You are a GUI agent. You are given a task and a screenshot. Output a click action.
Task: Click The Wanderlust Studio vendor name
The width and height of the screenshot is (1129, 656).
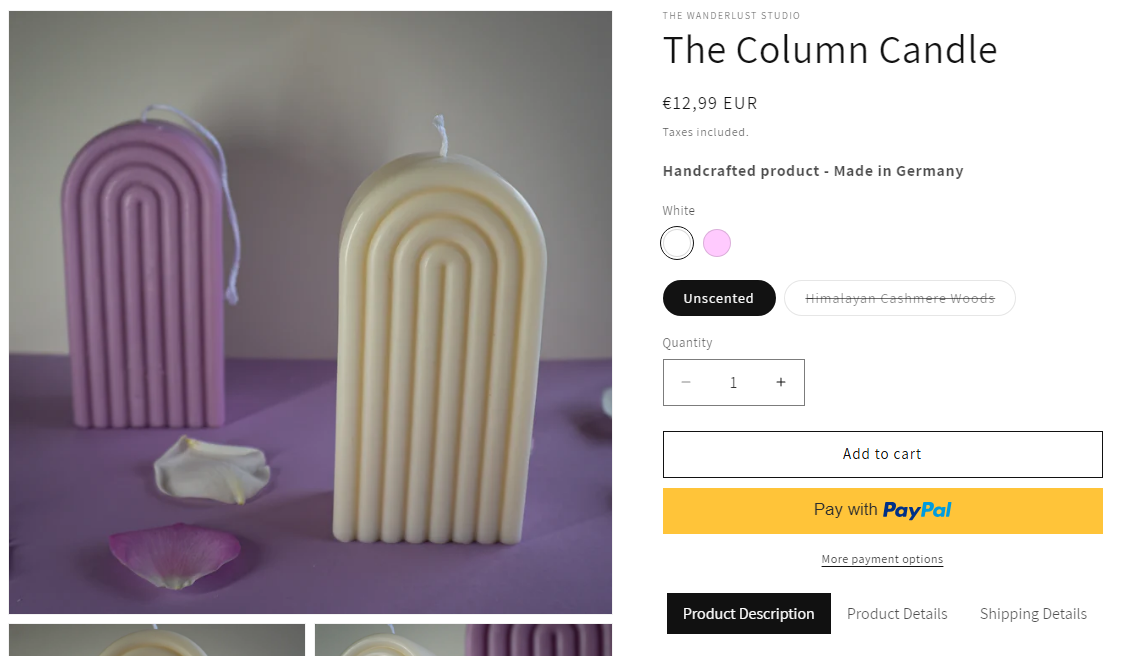[731, 16]
